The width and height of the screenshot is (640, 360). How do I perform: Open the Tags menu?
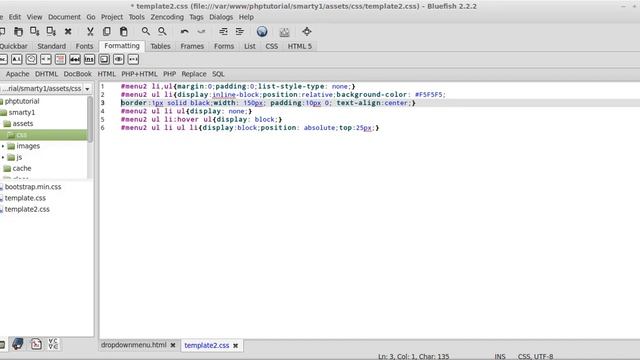coord(196,17)
